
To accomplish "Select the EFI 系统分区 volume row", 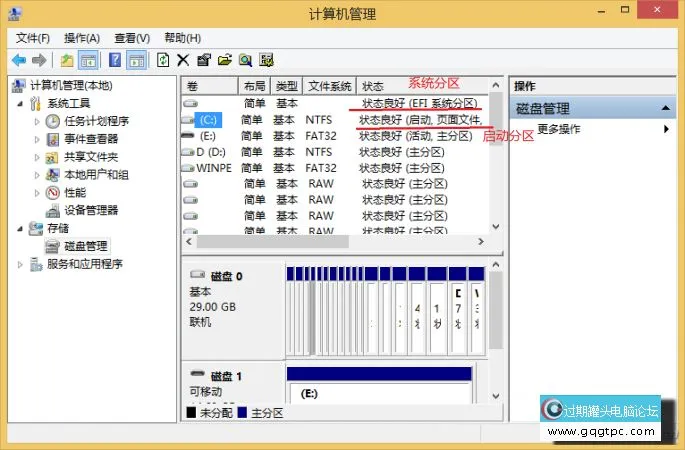I will click(x=335, y=104).
